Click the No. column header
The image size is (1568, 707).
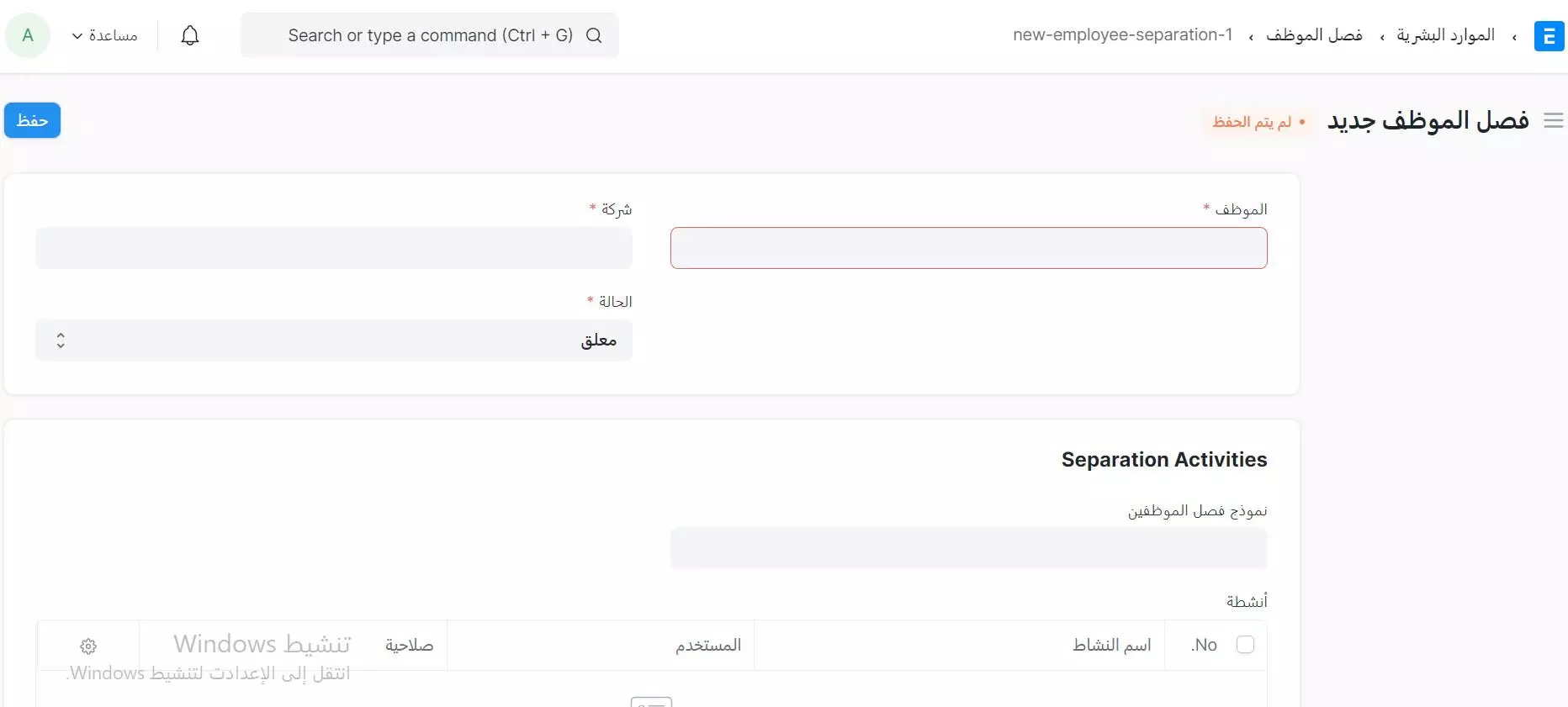click(x=1204, y=645)
